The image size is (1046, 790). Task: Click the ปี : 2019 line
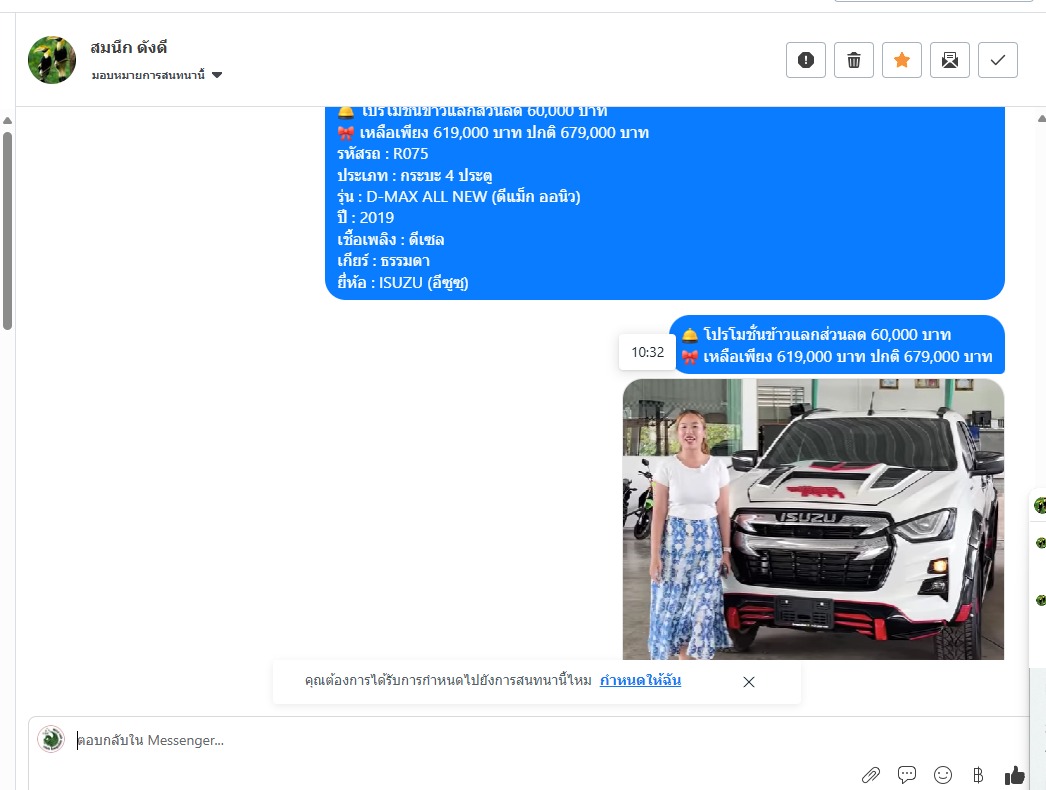(366, 218)
